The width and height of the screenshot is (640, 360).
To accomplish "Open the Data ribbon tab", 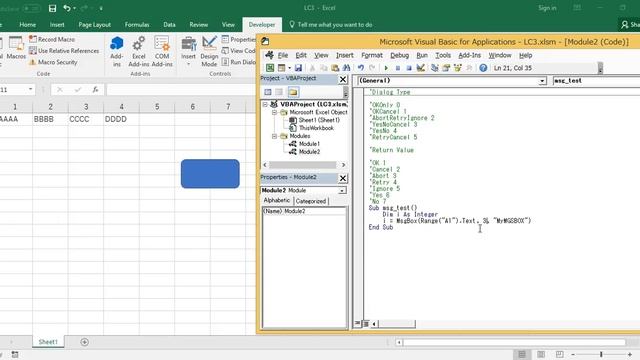I will click(x=169, y=24).
